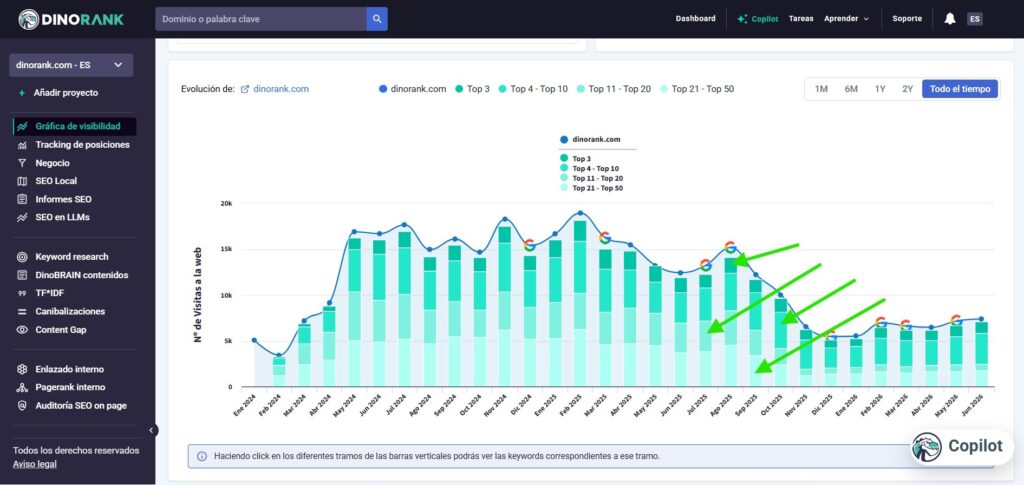This screenshot has height=485, width=1024.
Task: Click the Enlazado interno icon
Action: [22, 369]
